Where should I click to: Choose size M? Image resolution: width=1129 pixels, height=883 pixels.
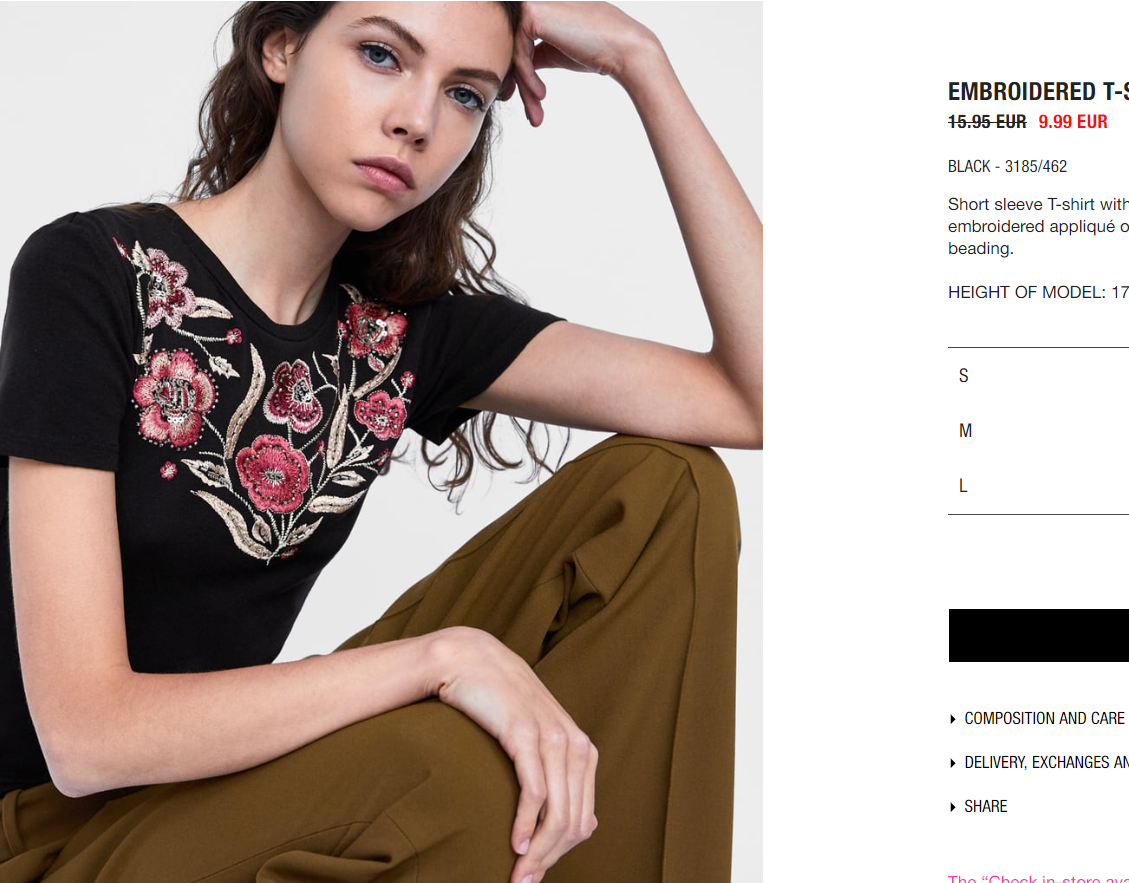1038,431
